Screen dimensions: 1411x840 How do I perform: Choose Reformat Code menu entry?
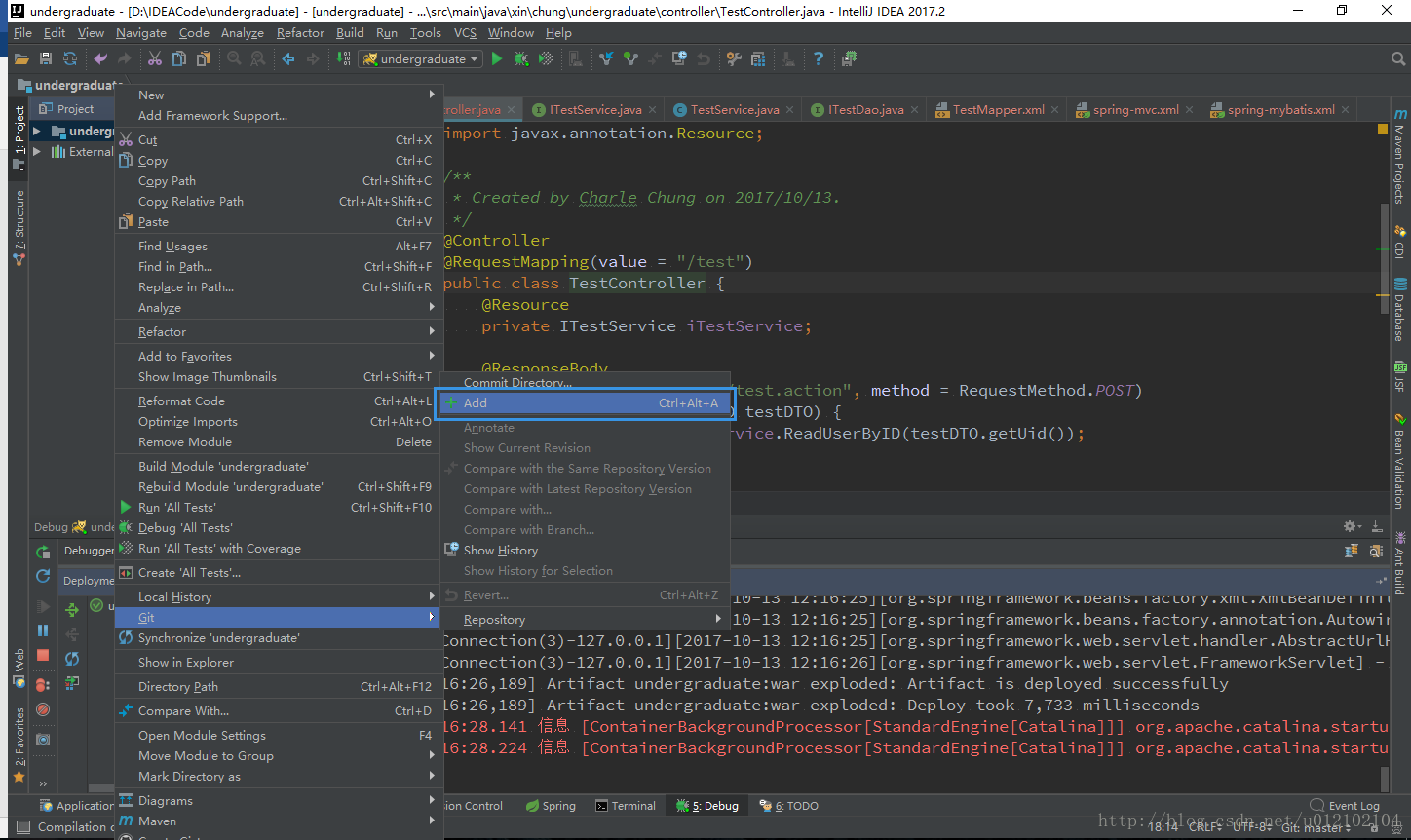(x=278, y=401)
